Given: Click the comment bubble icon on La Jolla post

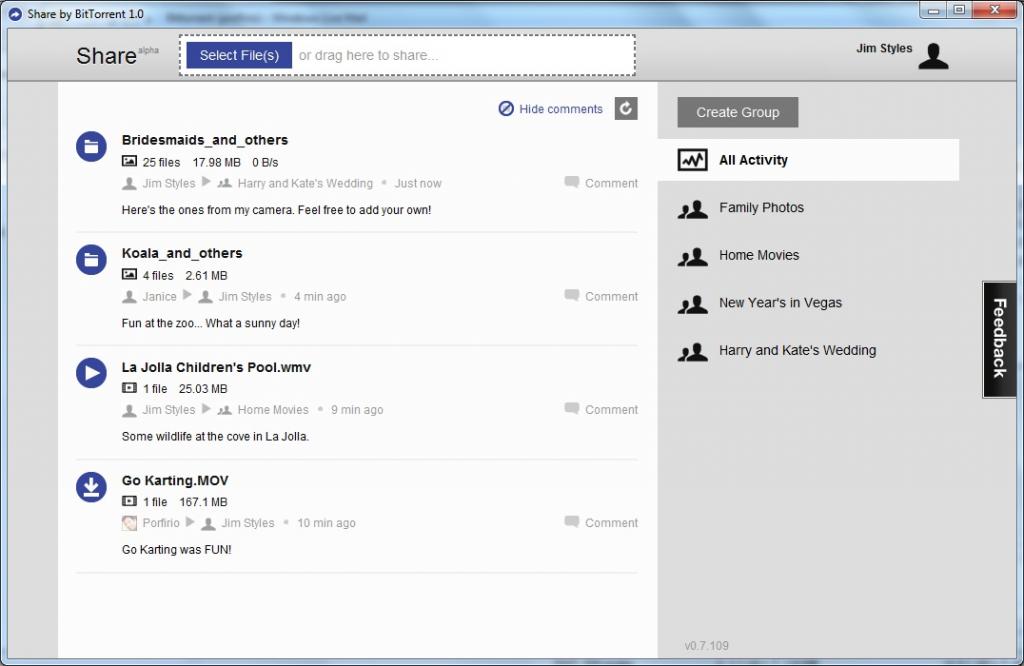Looking at the screenshot, I should pyautogui.click(x=571, y=409).
